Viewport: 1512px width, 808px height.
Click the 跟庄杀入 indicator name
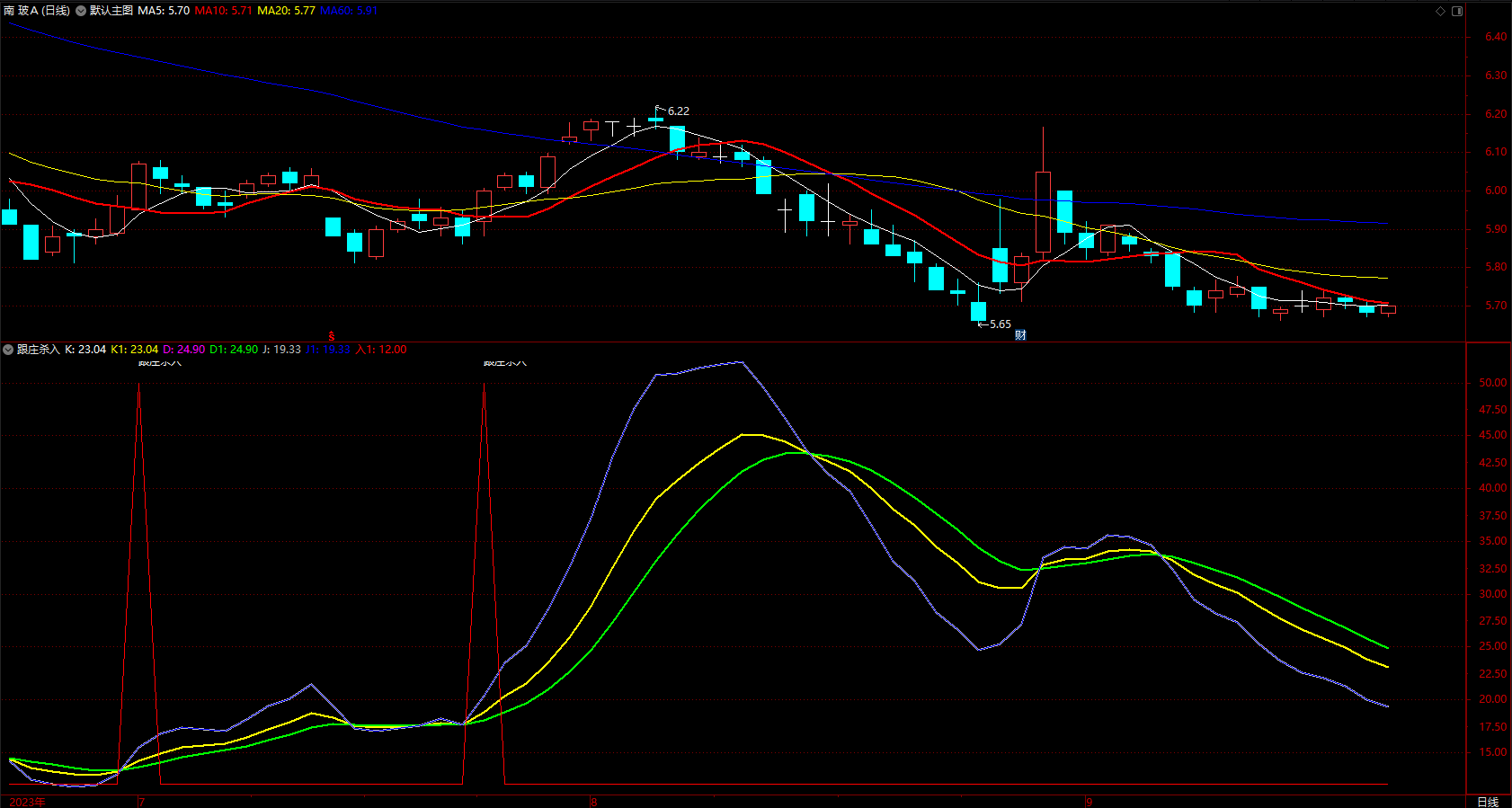pyautogui.click(x=38, y=350)
